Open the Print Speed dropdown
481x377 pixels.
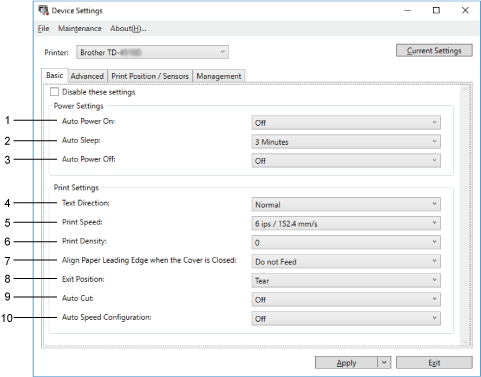pyautogui.click(x=346, y=223)
